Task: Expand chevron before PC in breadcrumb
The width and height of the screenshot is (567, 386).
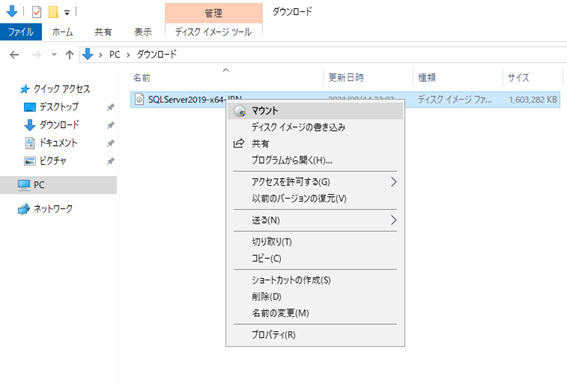Action: pyautogui.click(x=101, y=55)
